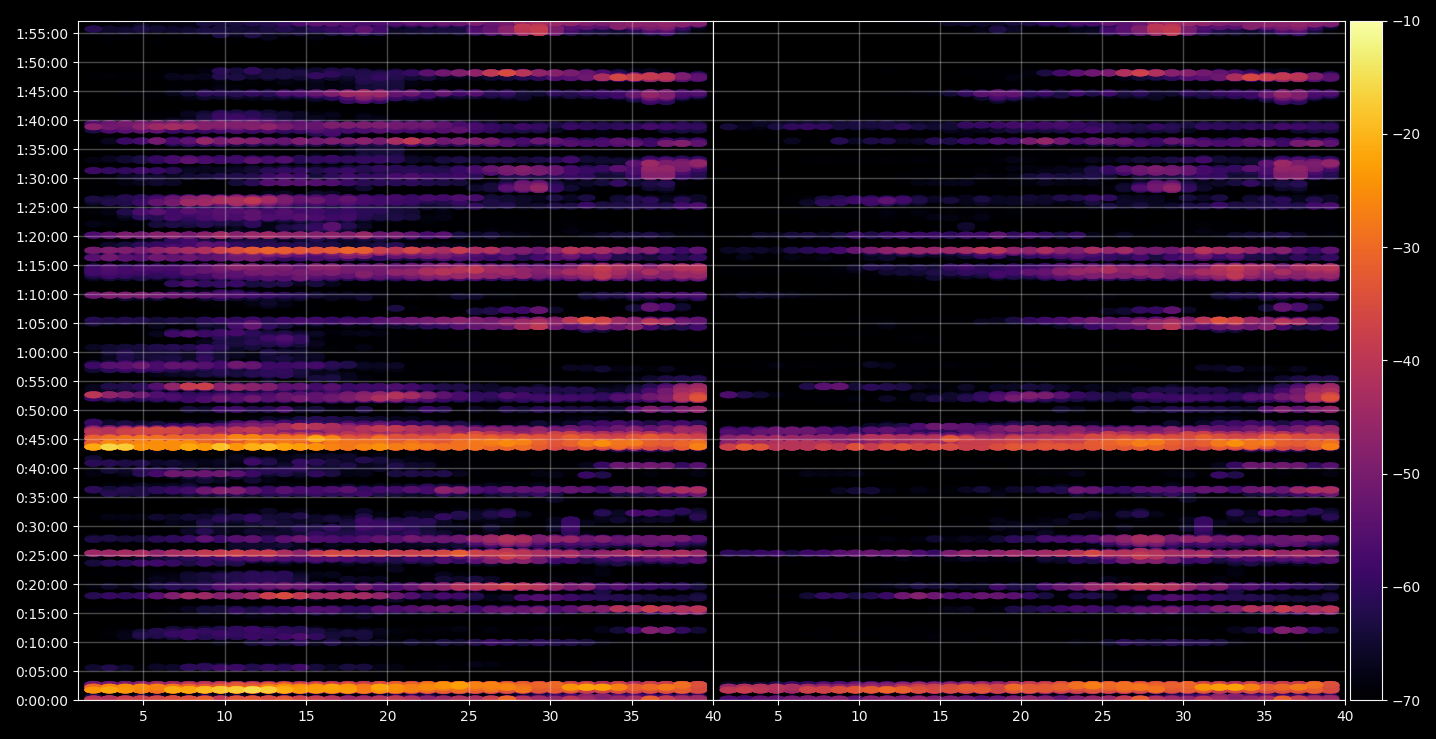Click the 0:25:00 y-axis tick label
Screen dimensions: 1436x739
[x=42, y=555]
